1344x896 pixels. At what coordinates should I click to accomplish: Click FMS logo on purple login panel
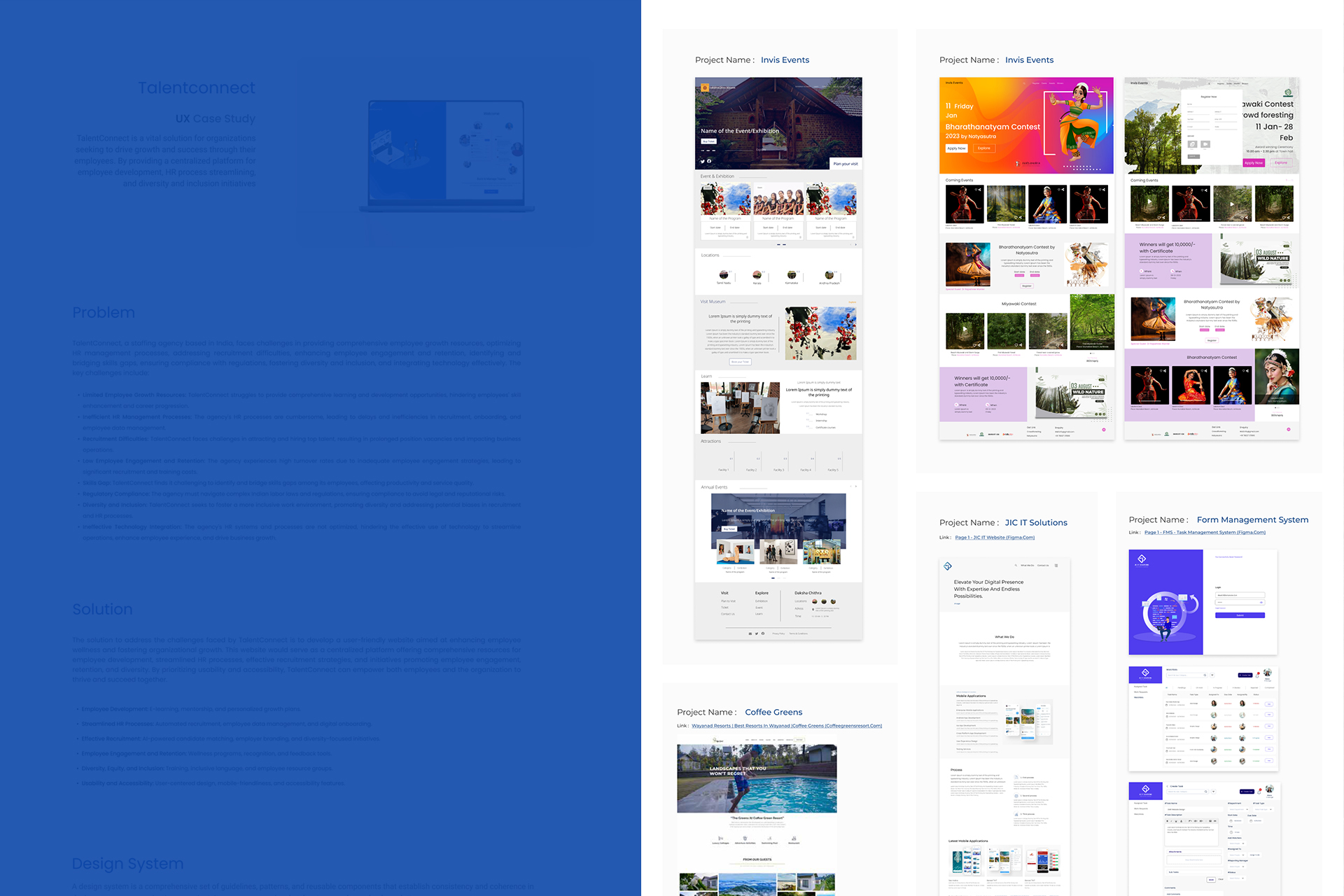[x=1142, y=559]
